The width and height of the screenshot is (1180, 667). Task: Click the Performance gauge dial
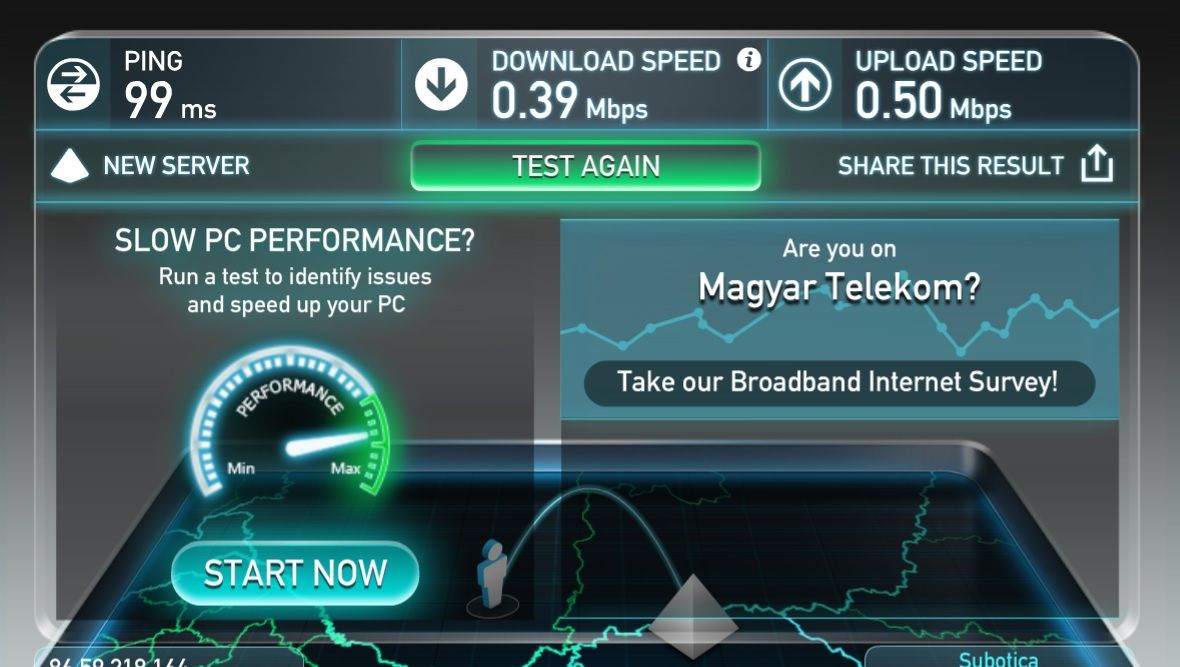point(290,422)
